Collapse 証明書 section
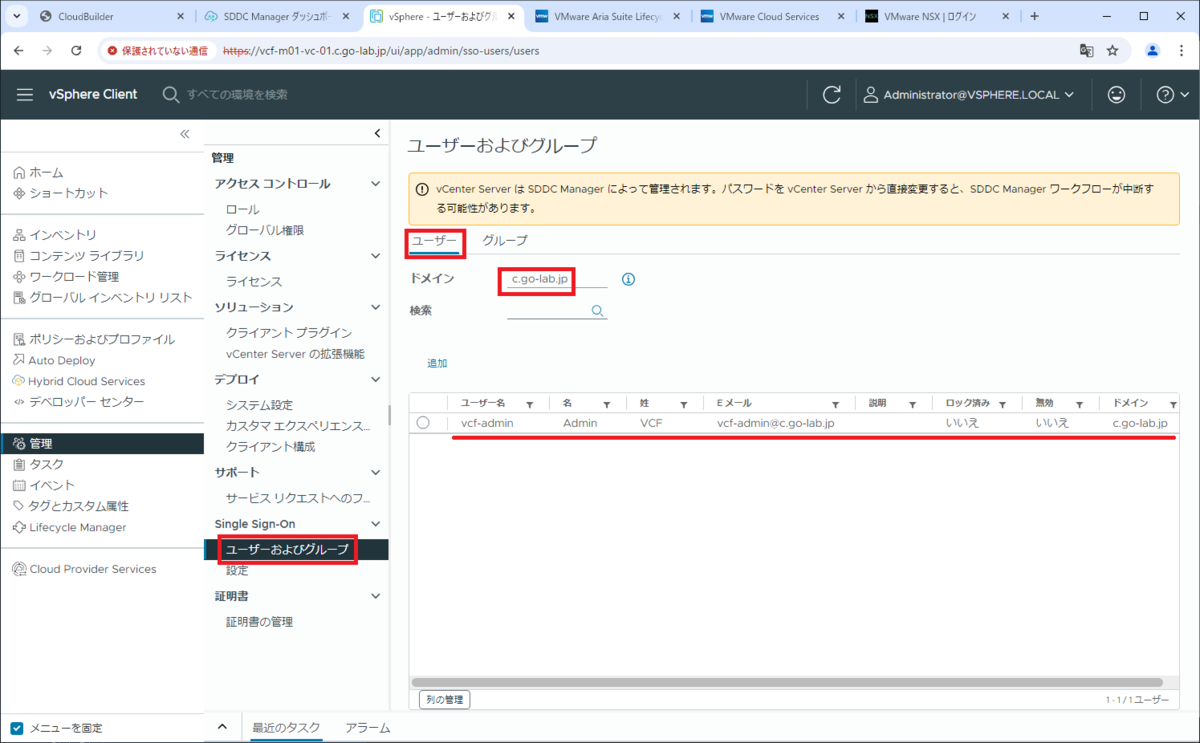 pos(376,596)
